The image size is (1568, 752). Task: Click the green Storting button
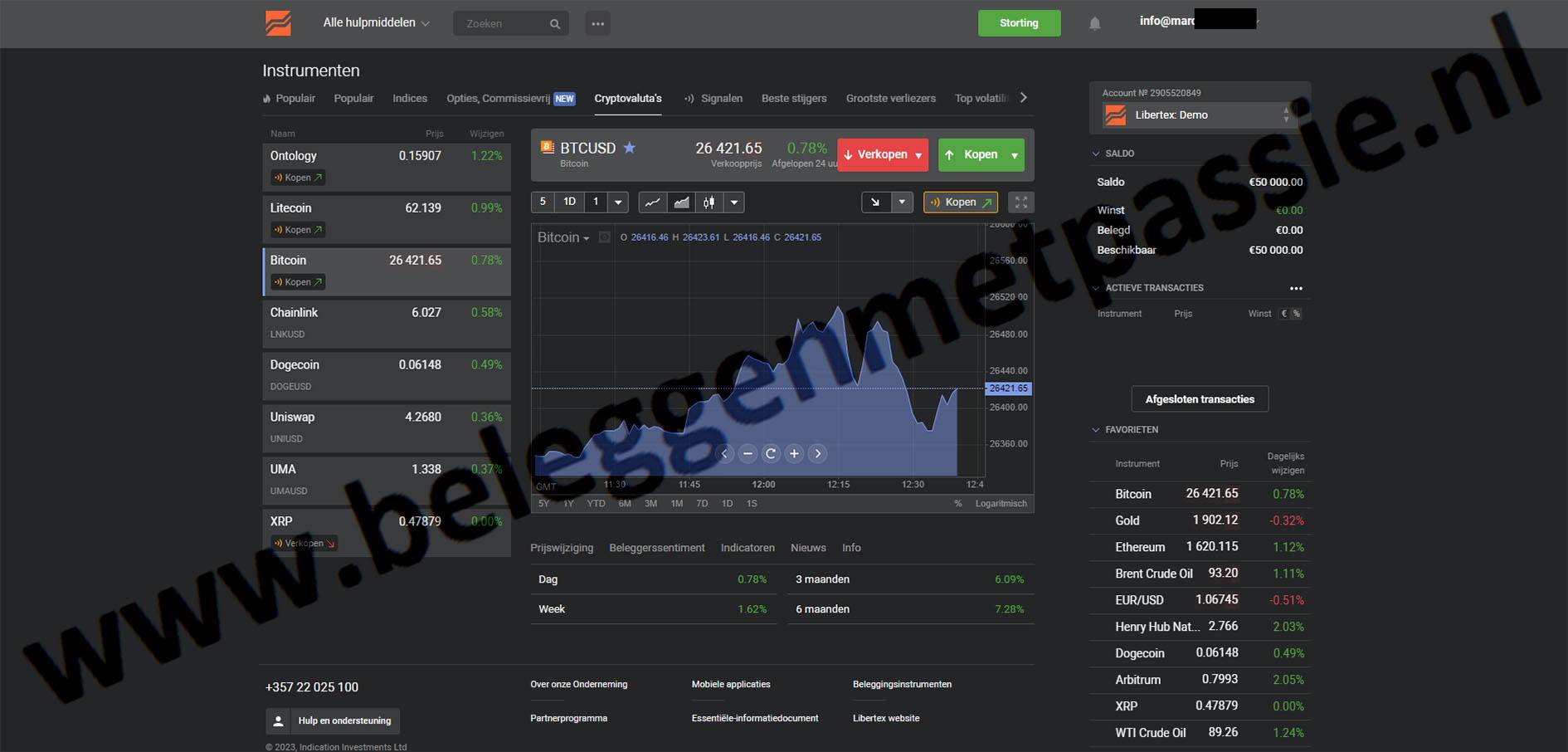[1019, 23]
